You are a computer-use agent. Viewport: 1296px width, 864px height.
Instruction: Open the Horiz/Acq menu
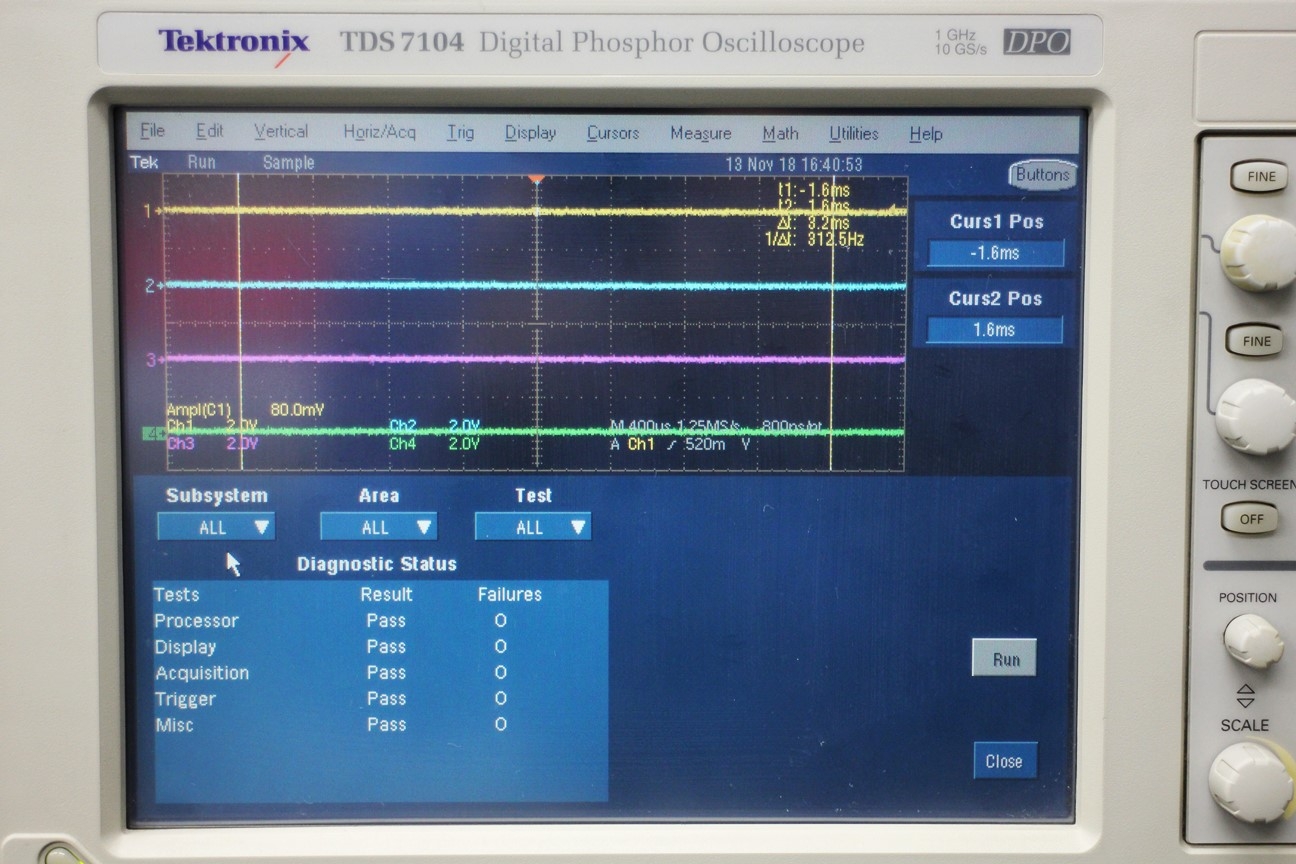click(x=379, y=132)
